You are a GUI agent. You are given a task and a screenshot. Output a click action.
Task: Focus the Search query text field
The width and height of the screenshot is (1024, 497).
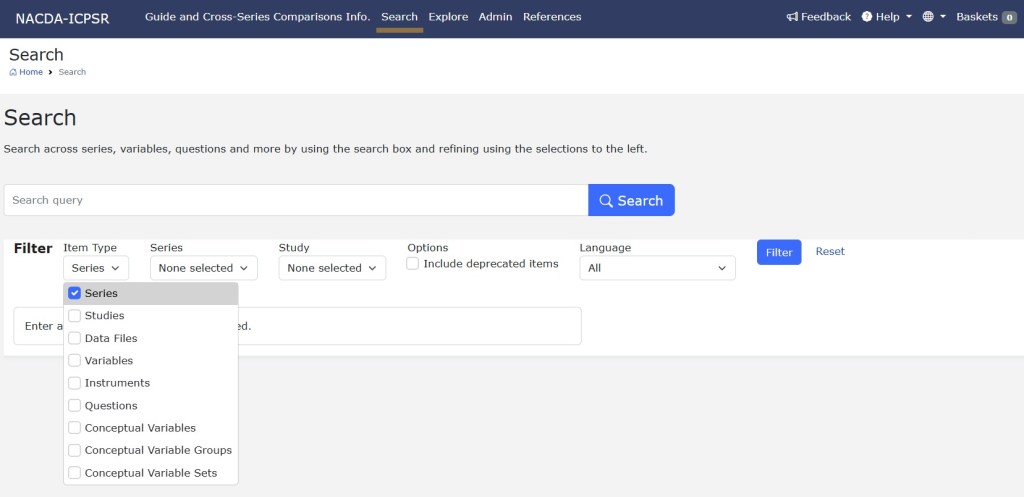click(296, 200)
